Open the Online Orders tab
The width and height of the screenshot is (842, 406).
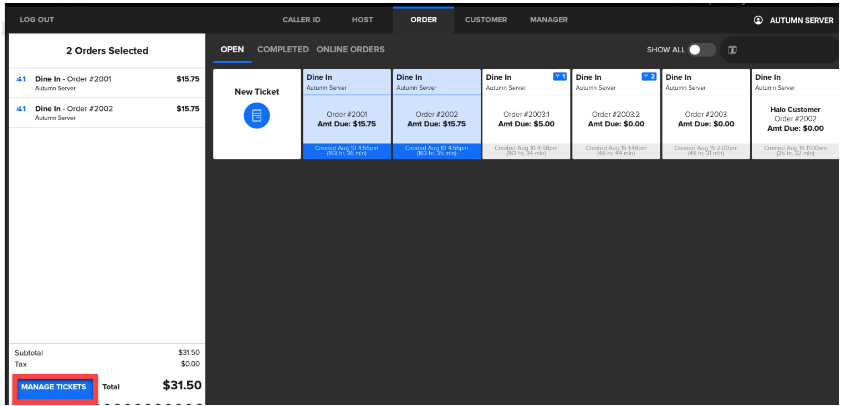(350, 50)
